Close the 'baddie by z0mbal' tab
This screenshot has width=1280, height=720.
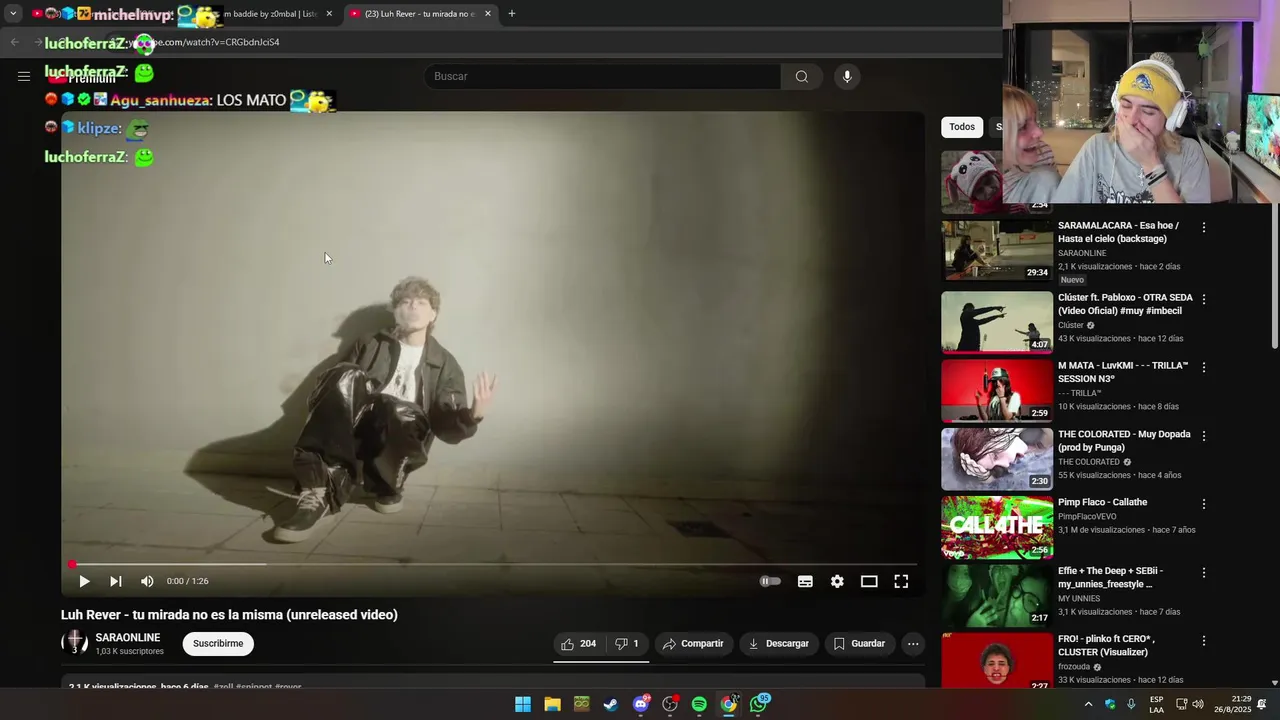click(329, 14)
